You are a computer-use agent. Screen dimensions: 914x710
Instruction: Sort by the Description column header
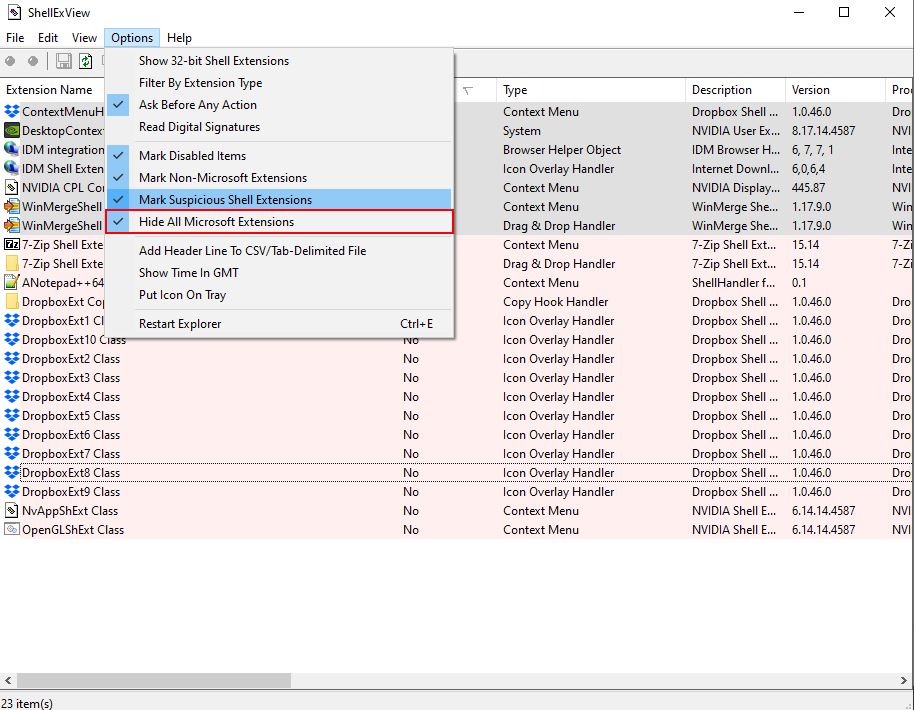pyautogui.click(x=735, y=90)
